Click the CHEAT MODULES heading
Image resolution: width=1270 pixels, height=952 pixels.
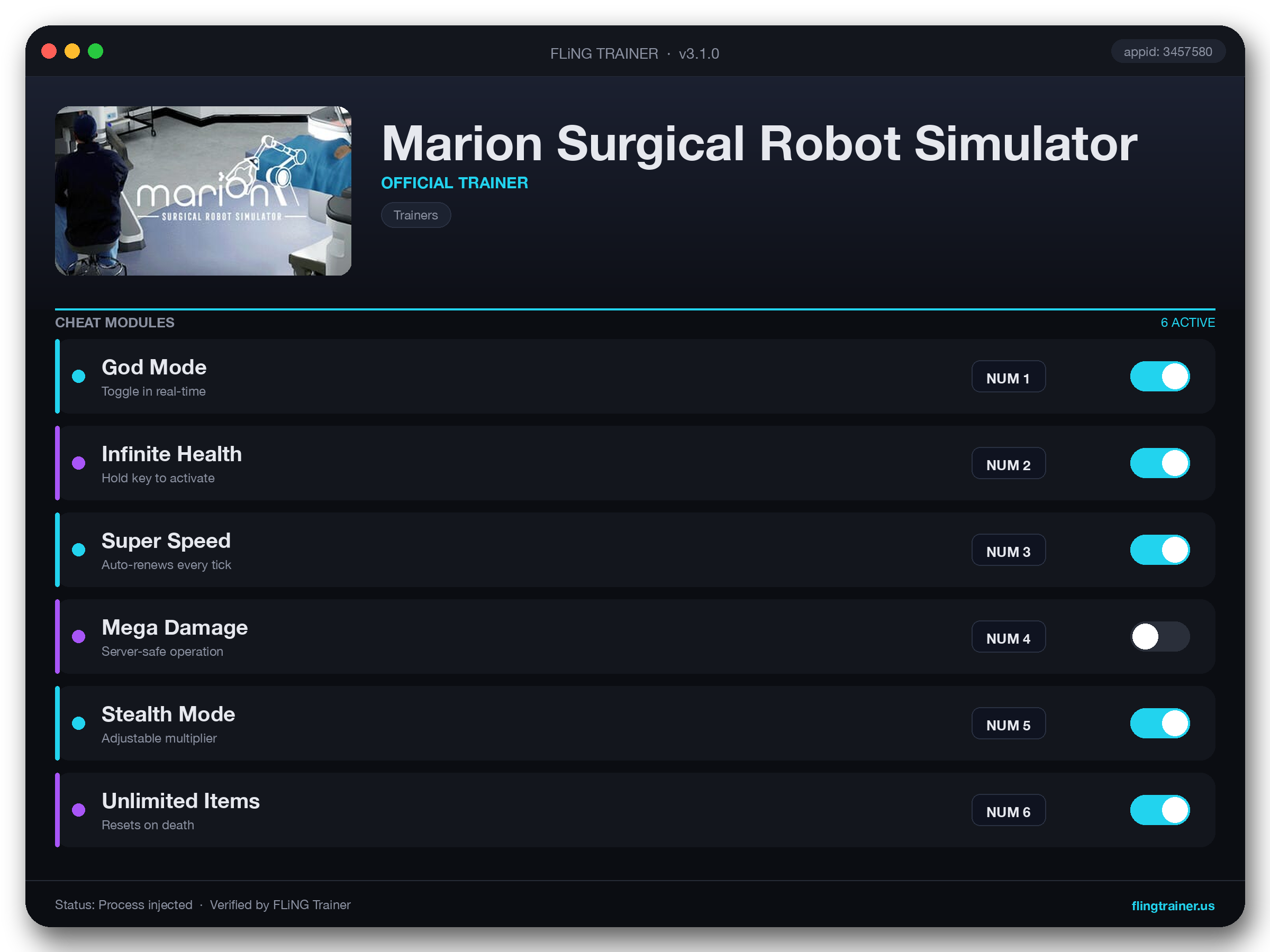(115, 323)
